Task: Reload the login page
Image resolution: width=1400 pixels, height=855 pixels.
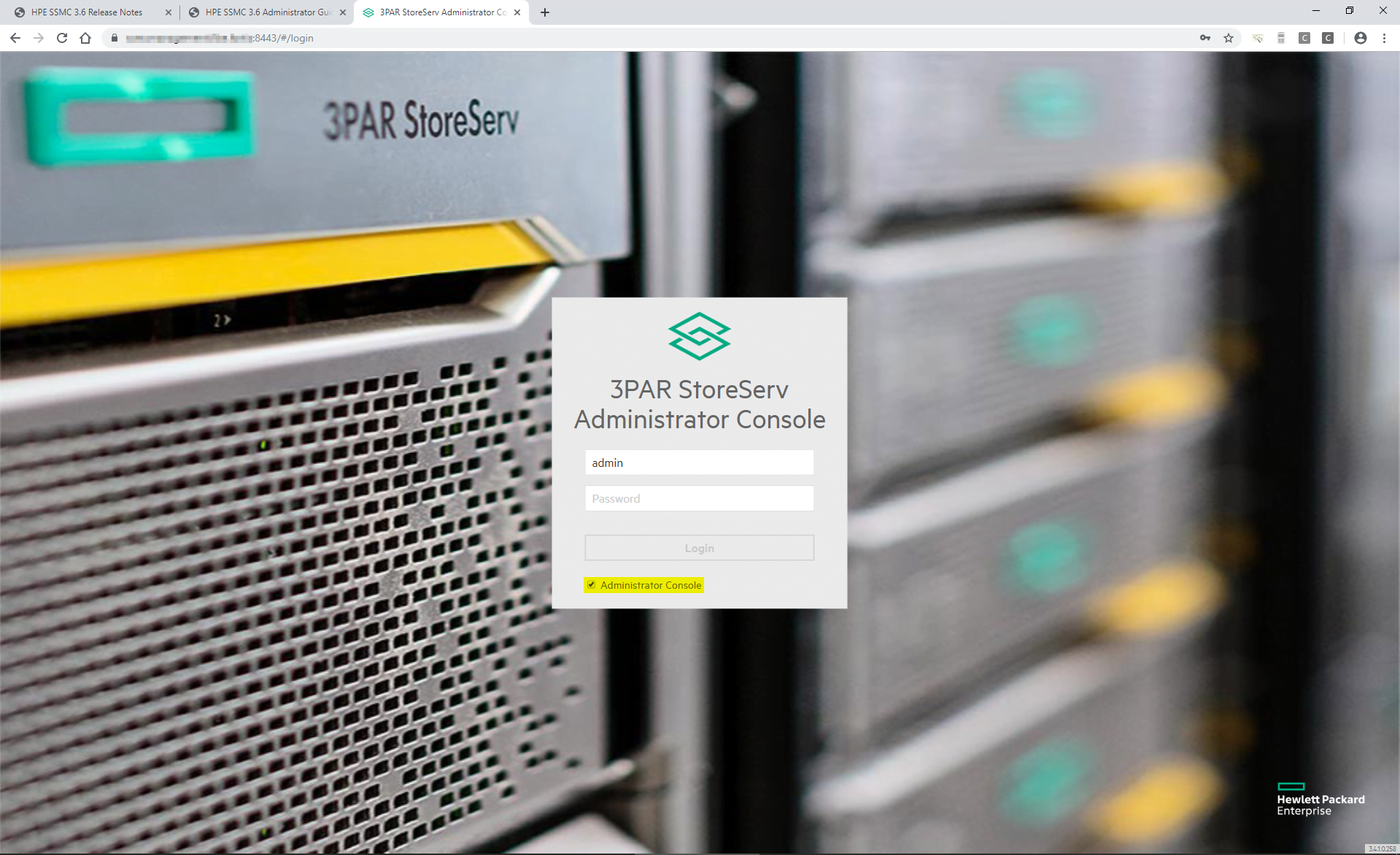Action: pyautogui.click(x=62, y=38)
